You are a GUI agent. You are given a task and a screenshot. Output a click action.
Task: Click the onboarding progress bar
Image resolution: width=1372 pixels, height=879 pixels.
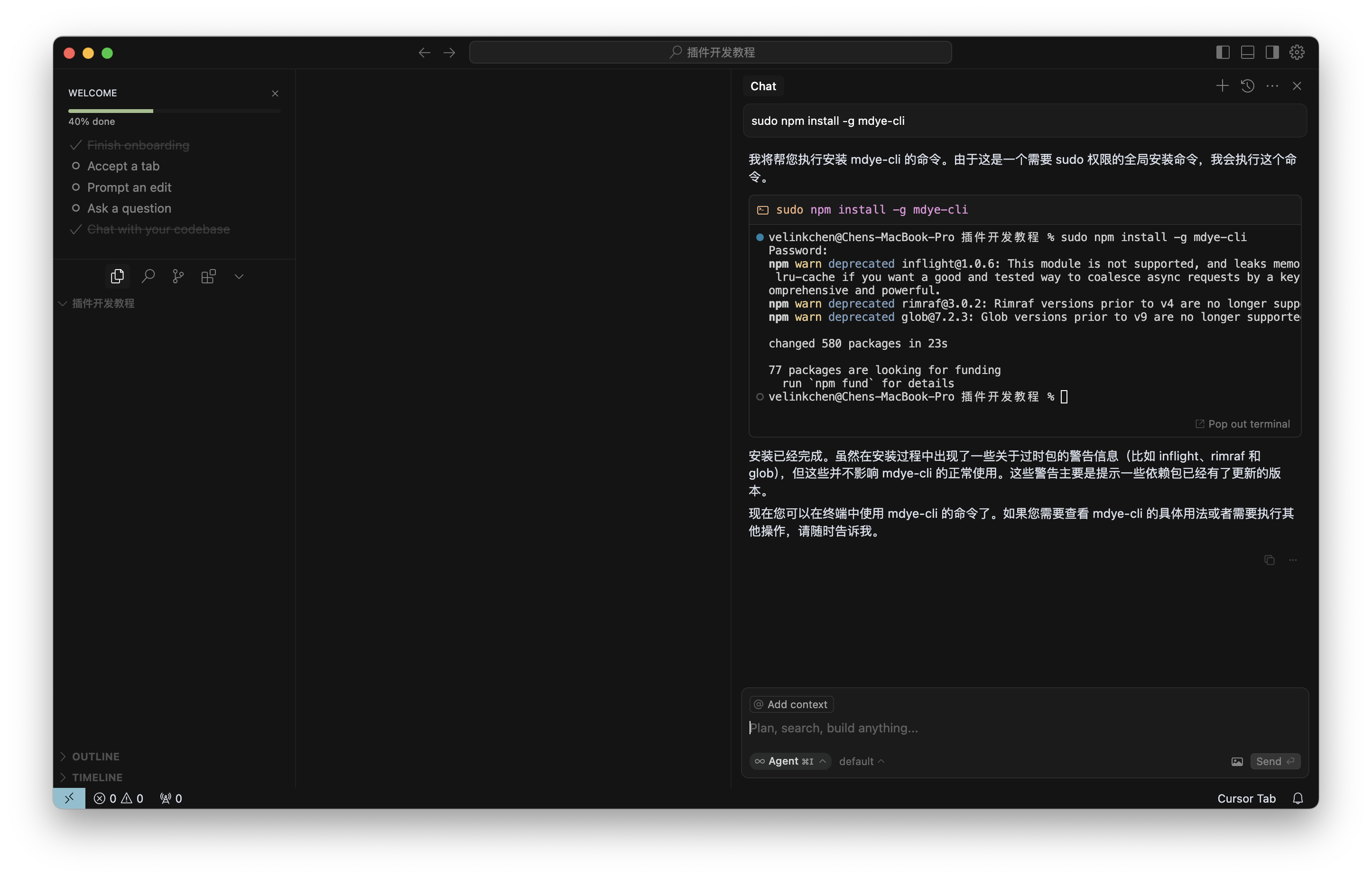pos(174,111)
